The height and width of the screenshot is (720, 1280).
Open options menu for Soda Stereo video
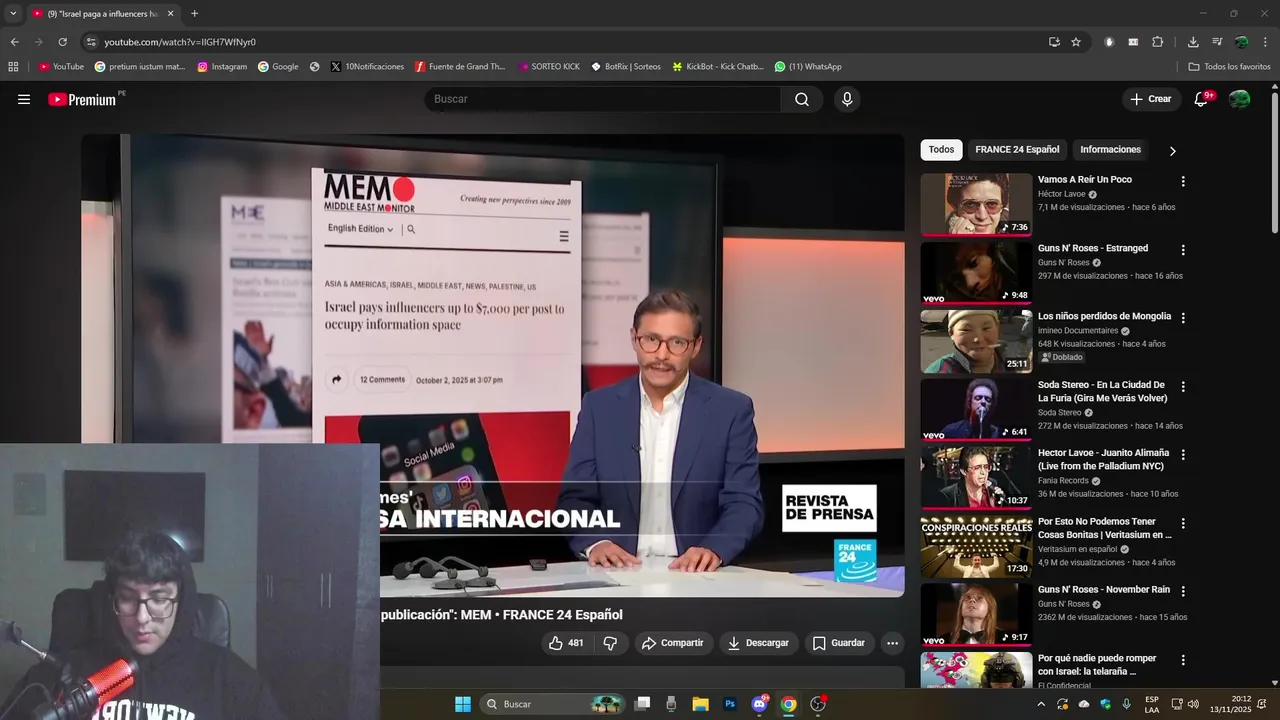click(1183, 386)
